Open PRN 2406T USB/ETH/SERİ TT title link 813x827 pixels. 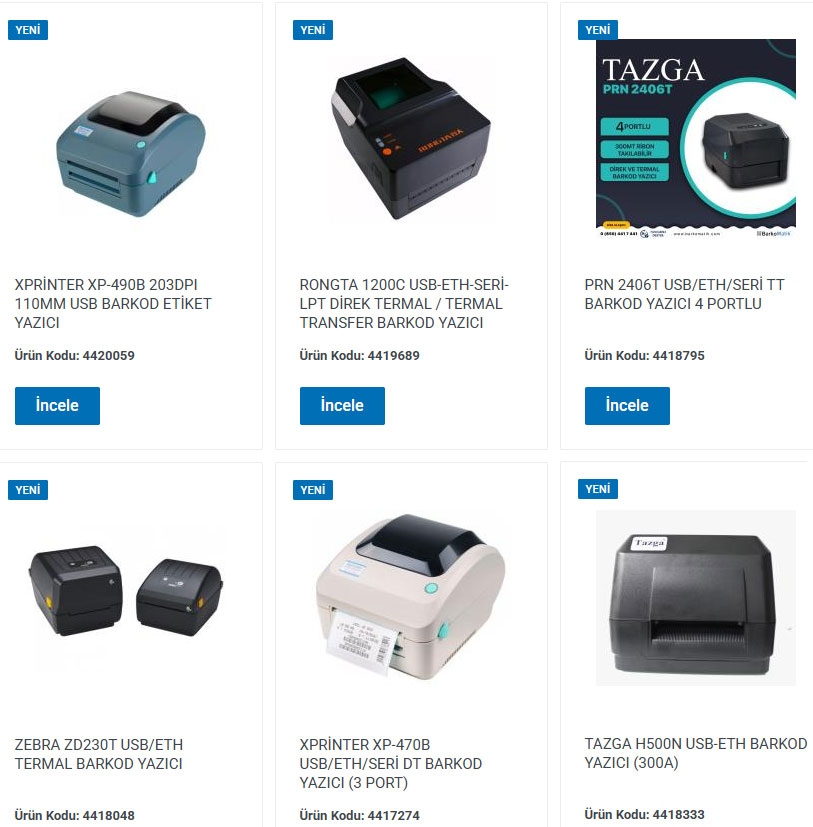[684, 294]
